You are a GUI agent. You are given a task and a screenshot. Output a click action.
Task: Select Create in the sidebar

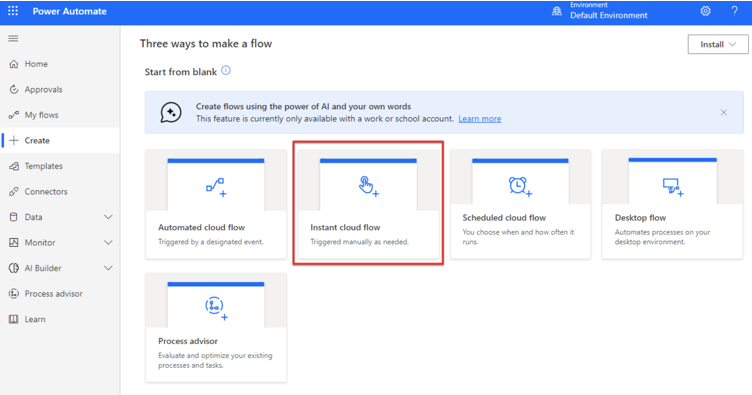(60, 140)
